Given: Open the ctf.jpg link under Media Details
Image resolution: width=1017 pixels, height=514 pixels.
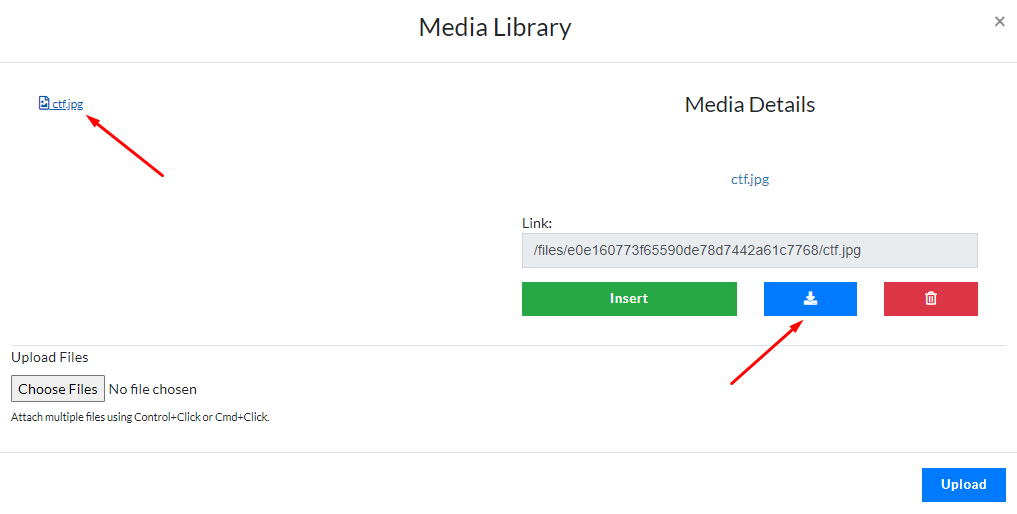Looking at the screenshot, I should [x=749, y=180].
